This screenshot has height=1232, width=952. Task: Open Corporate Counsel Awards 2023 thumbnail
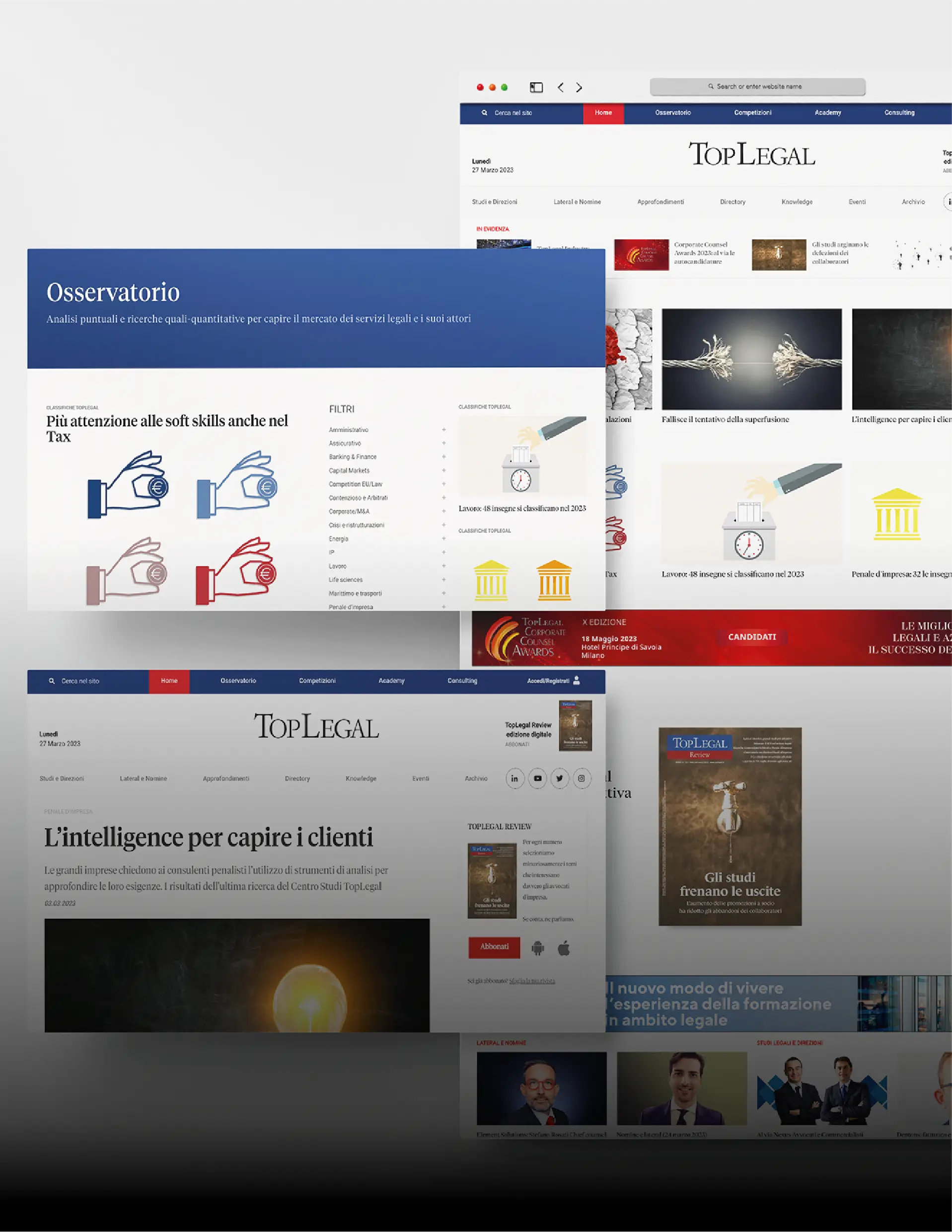(641, 255)
